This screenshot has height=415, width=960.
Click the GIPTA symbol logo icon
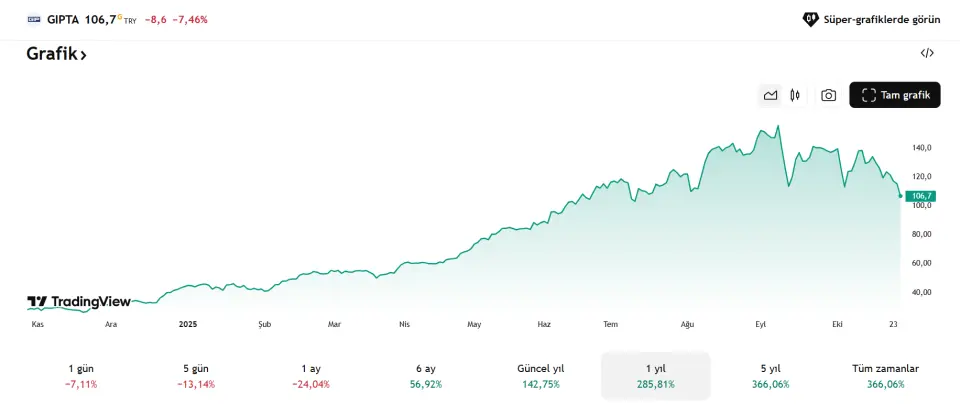(34, 19)
